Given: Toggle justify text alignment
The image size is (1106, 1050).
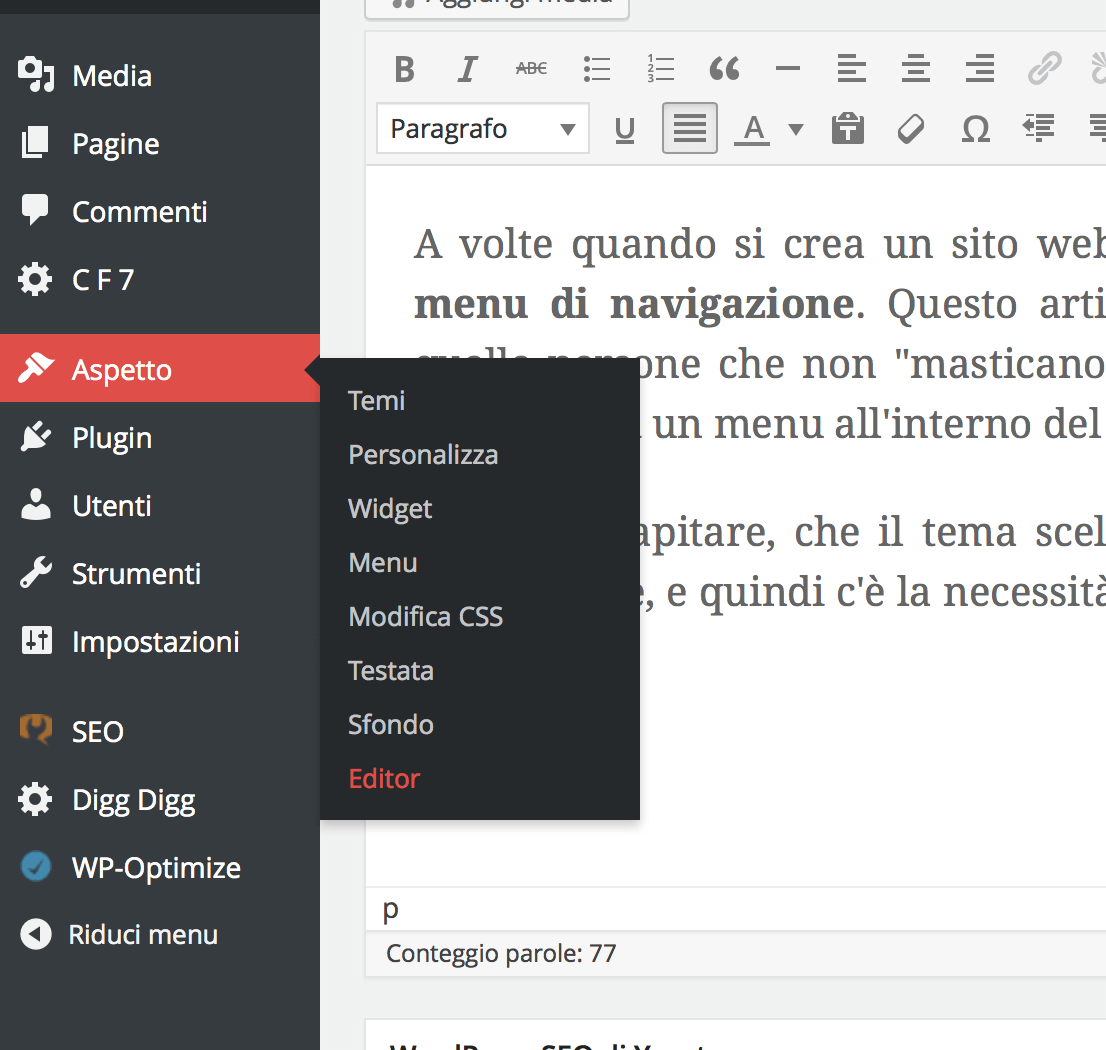Looking at the screenshot, I should 690,129.
